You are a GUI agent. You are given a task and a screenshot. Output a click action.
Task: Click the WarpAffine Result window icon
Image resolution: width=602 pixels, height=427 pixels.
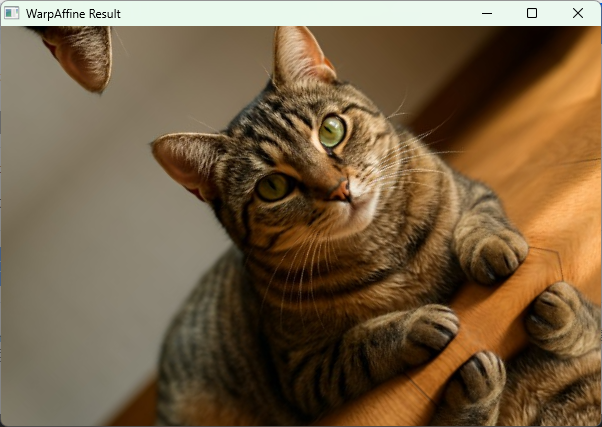(x=12, y=13)
